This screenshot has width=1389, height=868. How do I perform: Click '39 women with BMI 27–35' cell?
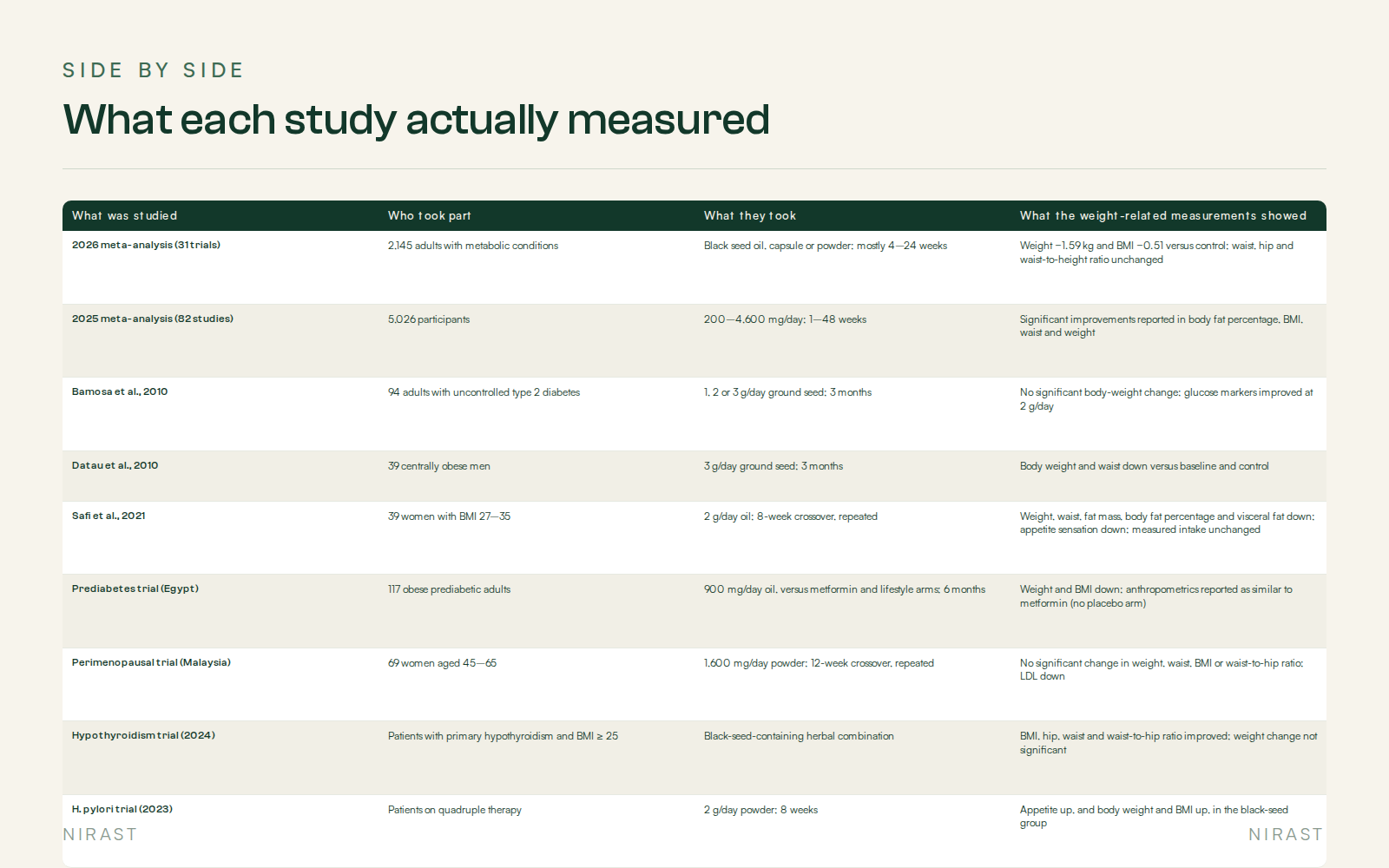pyautogui.click(x=449, y=516)
